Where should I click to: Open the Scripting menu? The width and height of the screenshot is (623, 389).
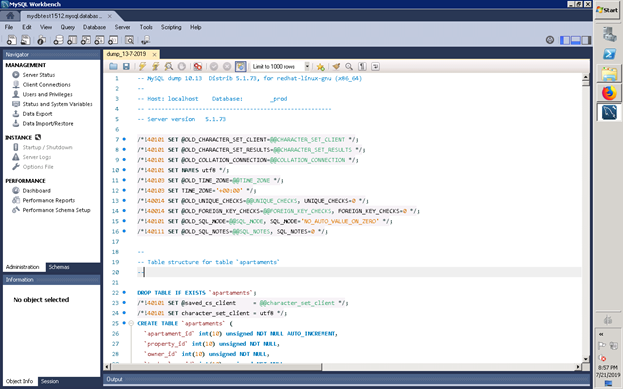(x=171, y=27)
